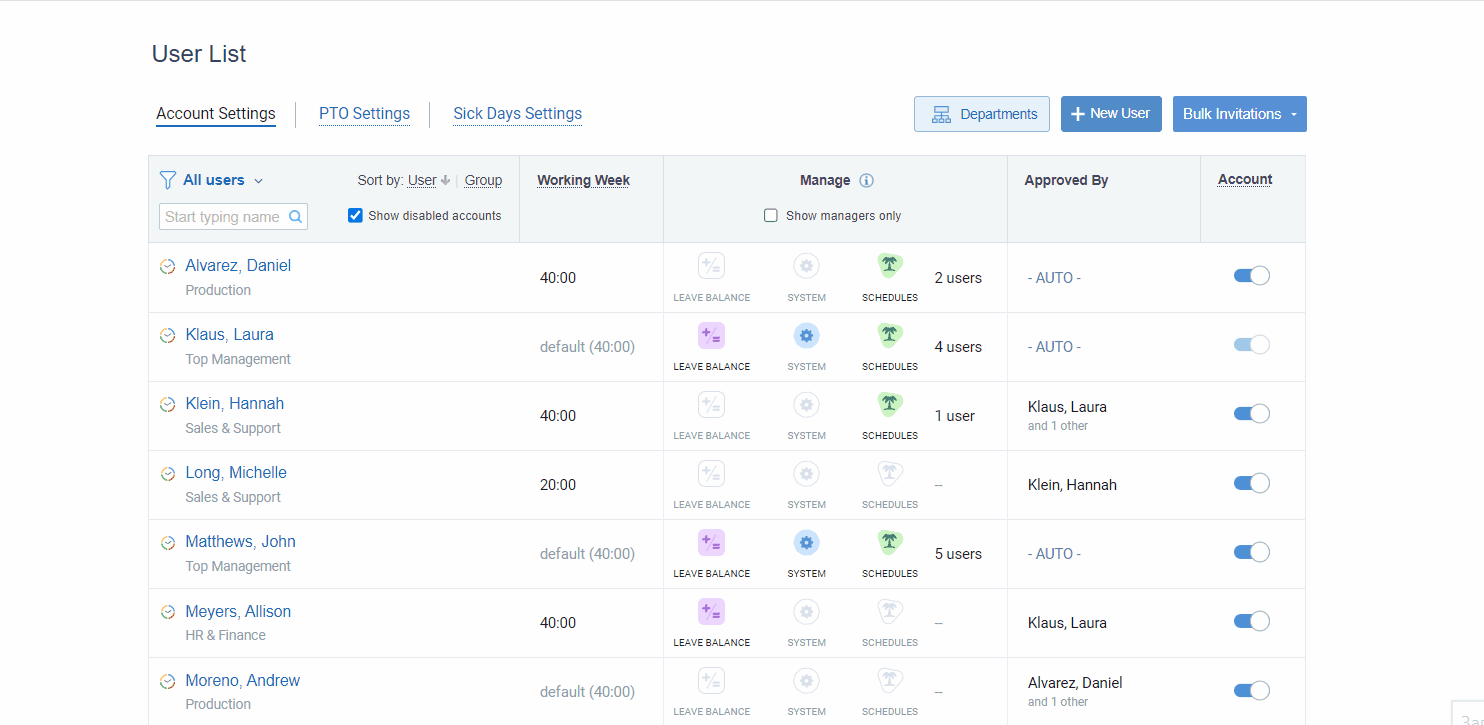1484x725 pixels.
Task: Toggle account switch for Klein, Hannah
Action: [1252, 414]
